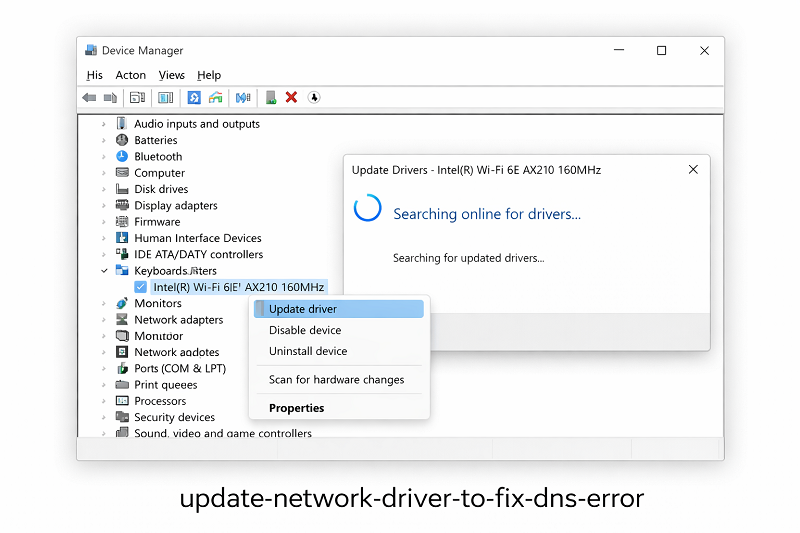Open the Views menu
800x533 pixels.
[171, 75]
